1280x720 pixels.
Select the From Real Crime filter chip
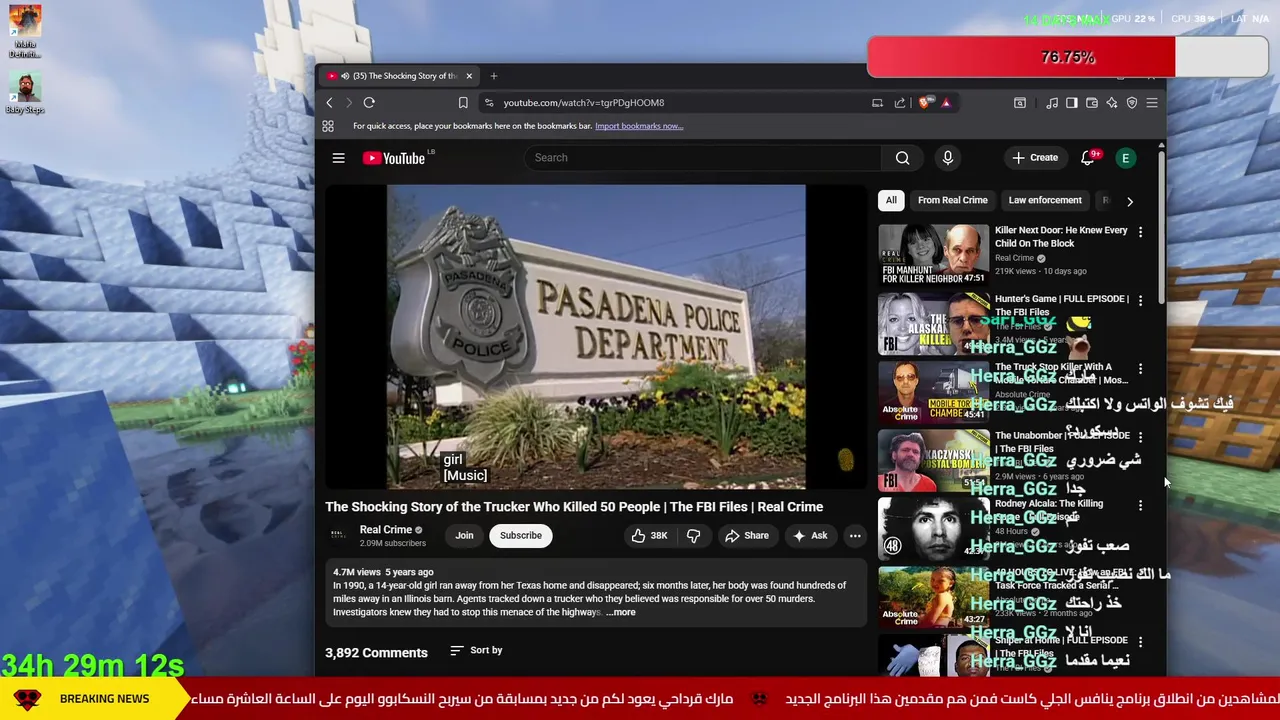(953, 200)
